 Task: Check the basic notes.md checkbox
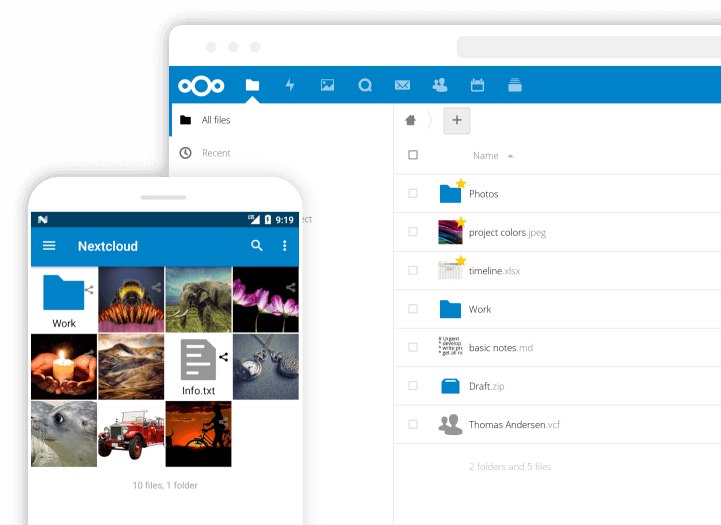[413, 347]
